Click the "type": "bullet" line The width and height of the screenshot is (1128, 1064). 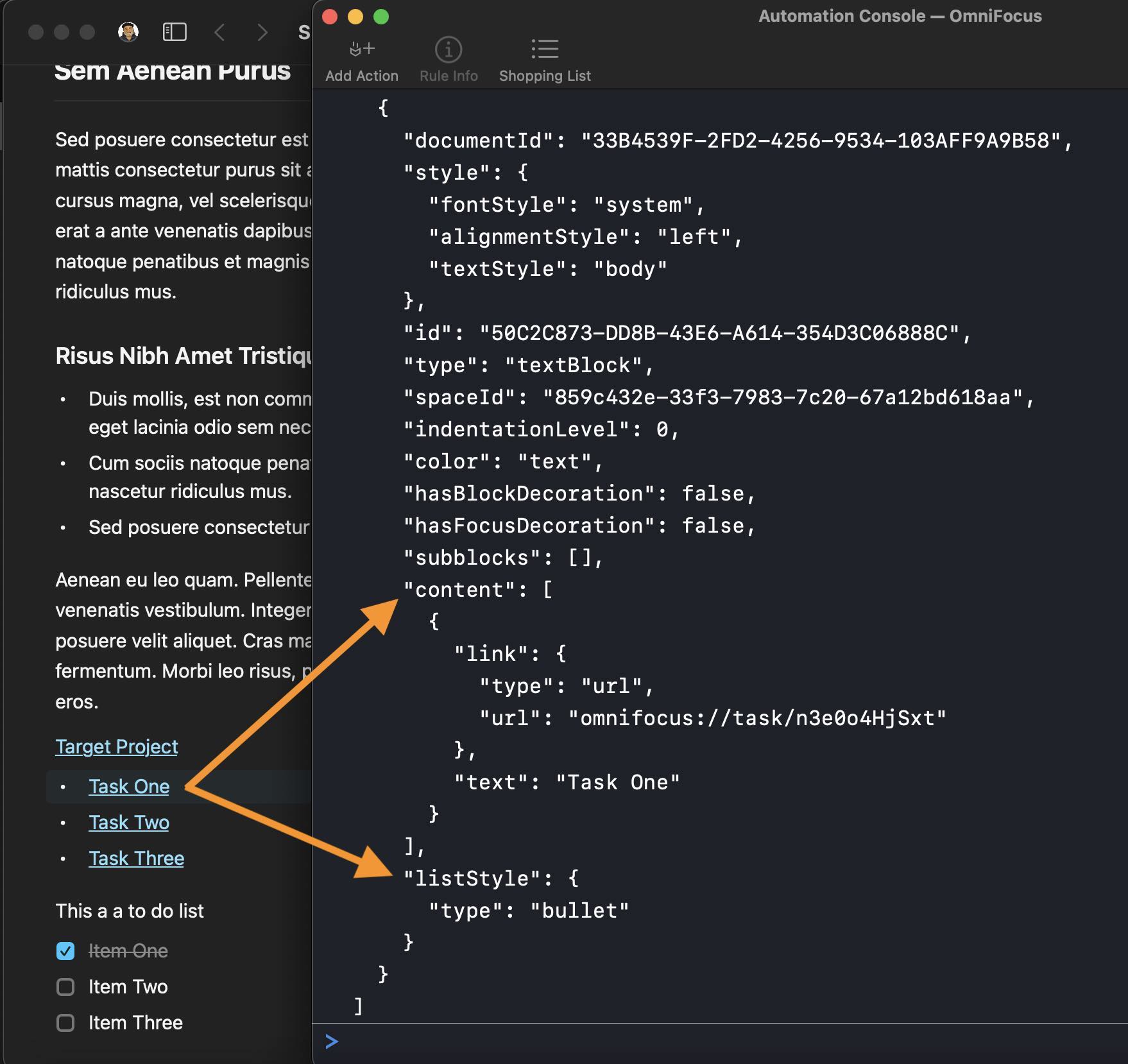pyautogui.click(x=529, y=911)
